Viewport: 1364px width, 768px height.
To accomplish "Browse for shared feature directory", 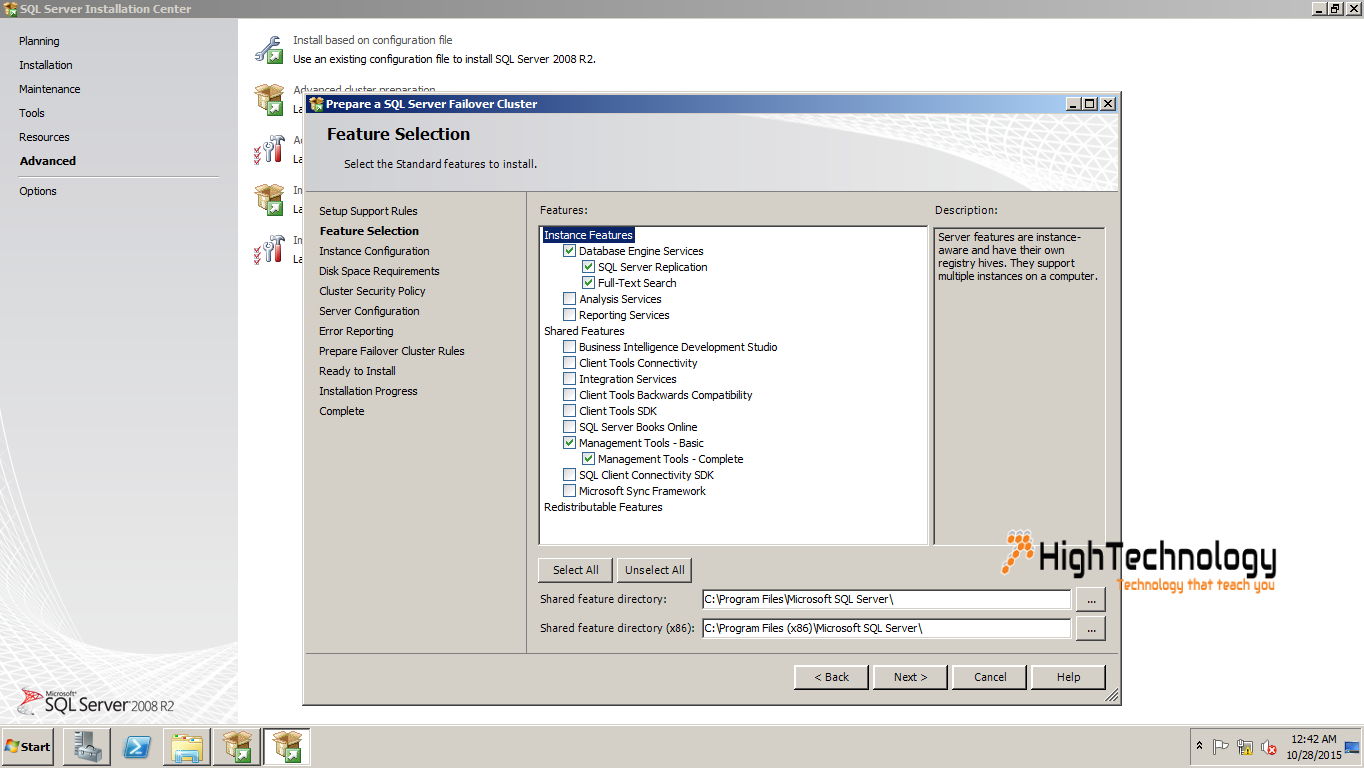I will (x=1090, y=599).
